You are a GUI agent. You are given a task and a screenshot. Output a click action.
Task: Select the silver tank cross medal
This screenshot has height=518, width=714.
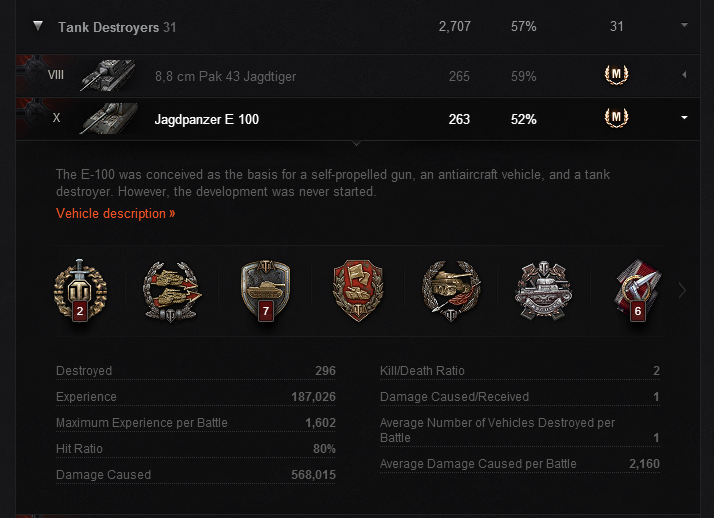539,289
